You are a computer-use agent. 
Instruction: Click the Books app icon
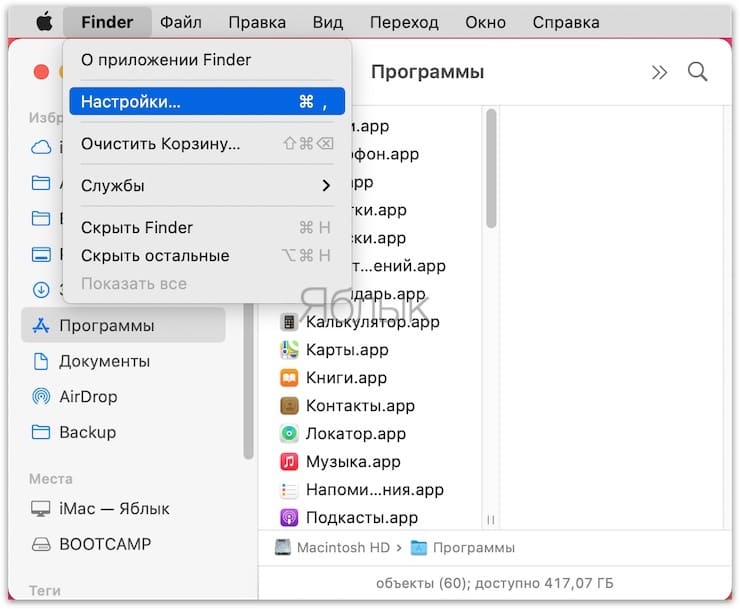(289, 378)
